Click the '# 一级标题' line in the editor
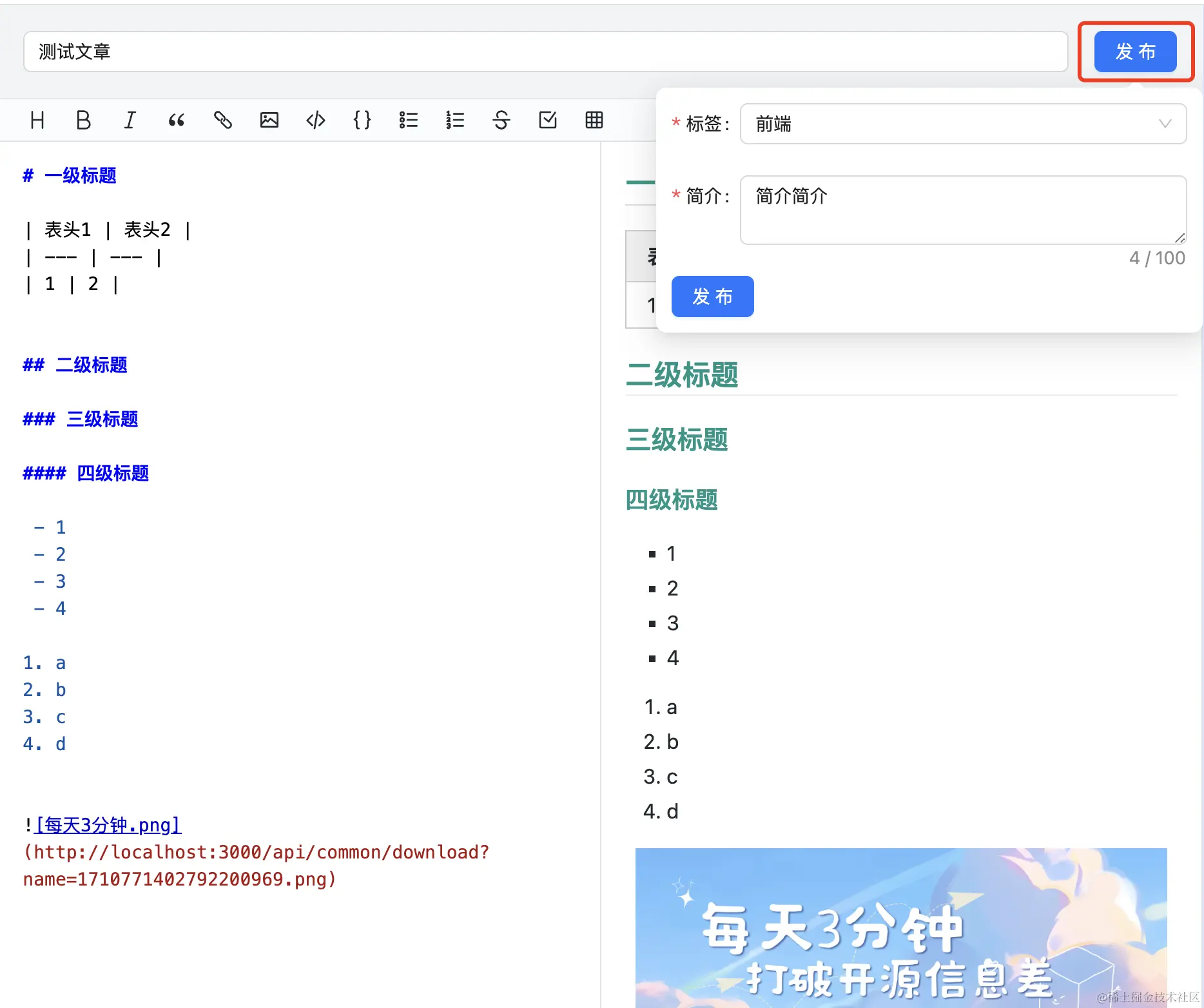Screen dimensions: 1204x1008 tap(70, 175)
